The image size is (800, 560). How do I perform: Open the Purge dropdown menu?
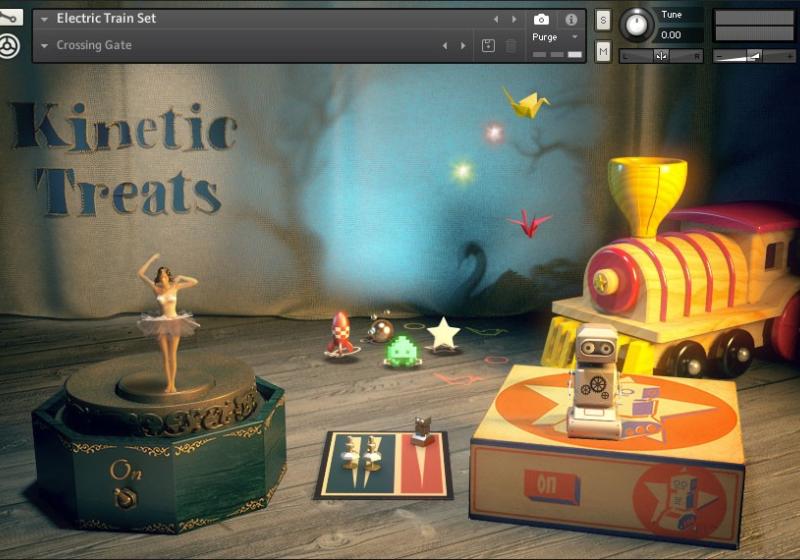(556, 37)
